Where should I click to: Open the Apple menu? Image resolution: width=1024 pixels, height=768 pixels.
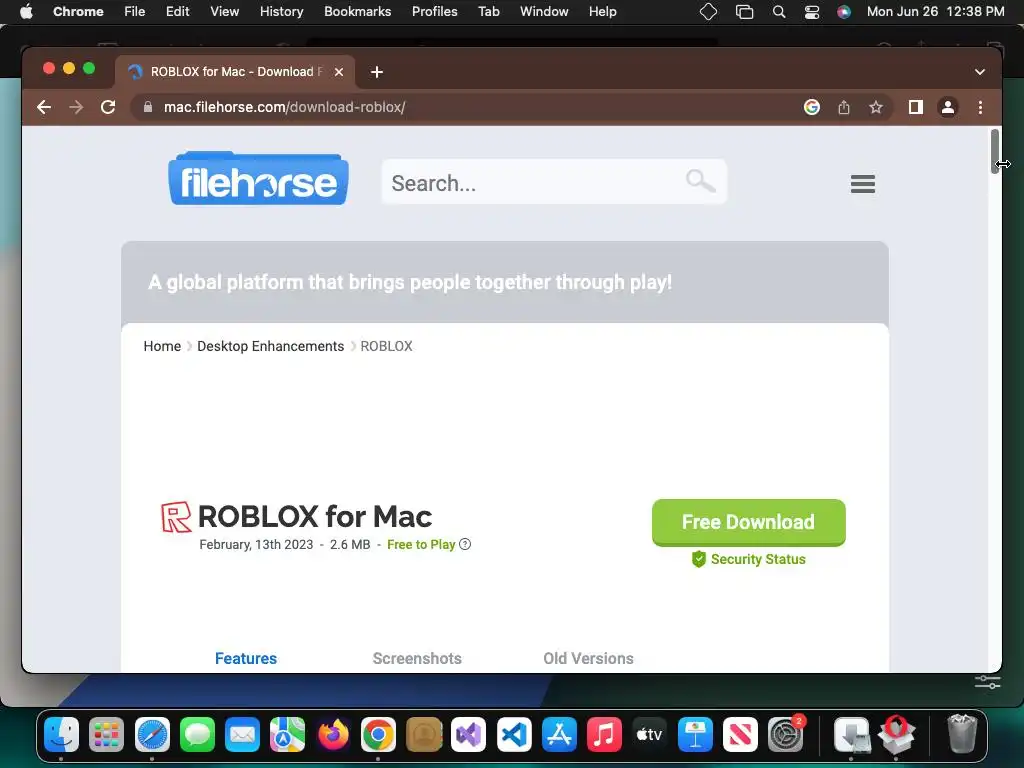pyautogui.click(x=26, y=12)
